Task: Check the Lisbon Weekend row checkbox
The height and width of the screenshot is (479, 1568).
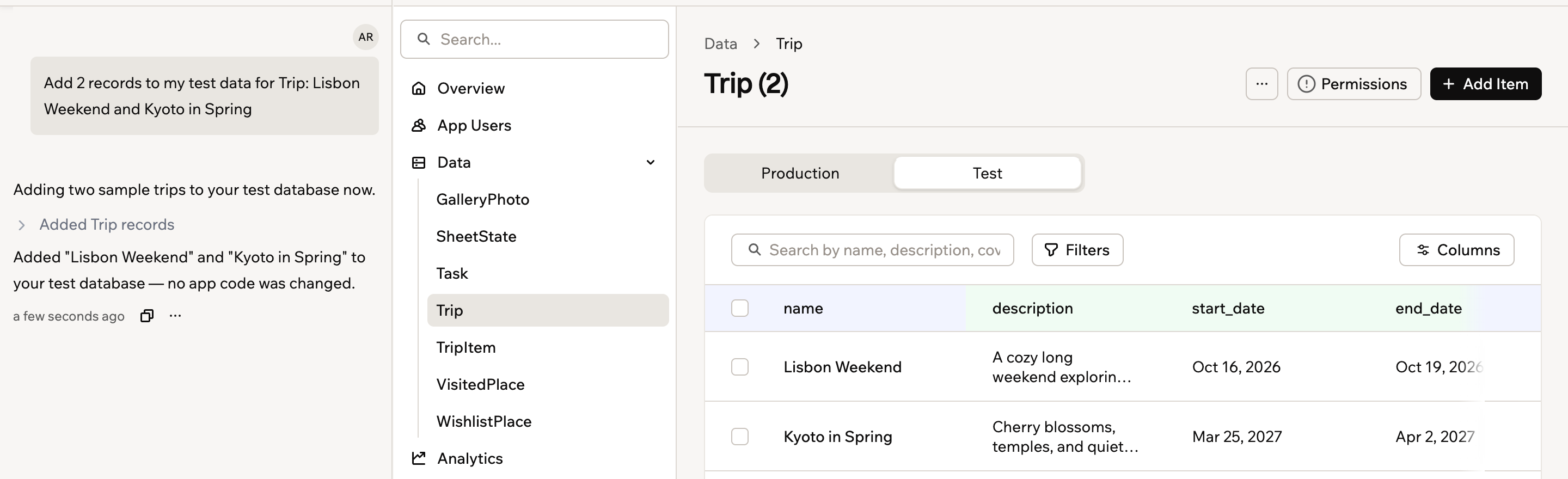Action: pos(739,367)
